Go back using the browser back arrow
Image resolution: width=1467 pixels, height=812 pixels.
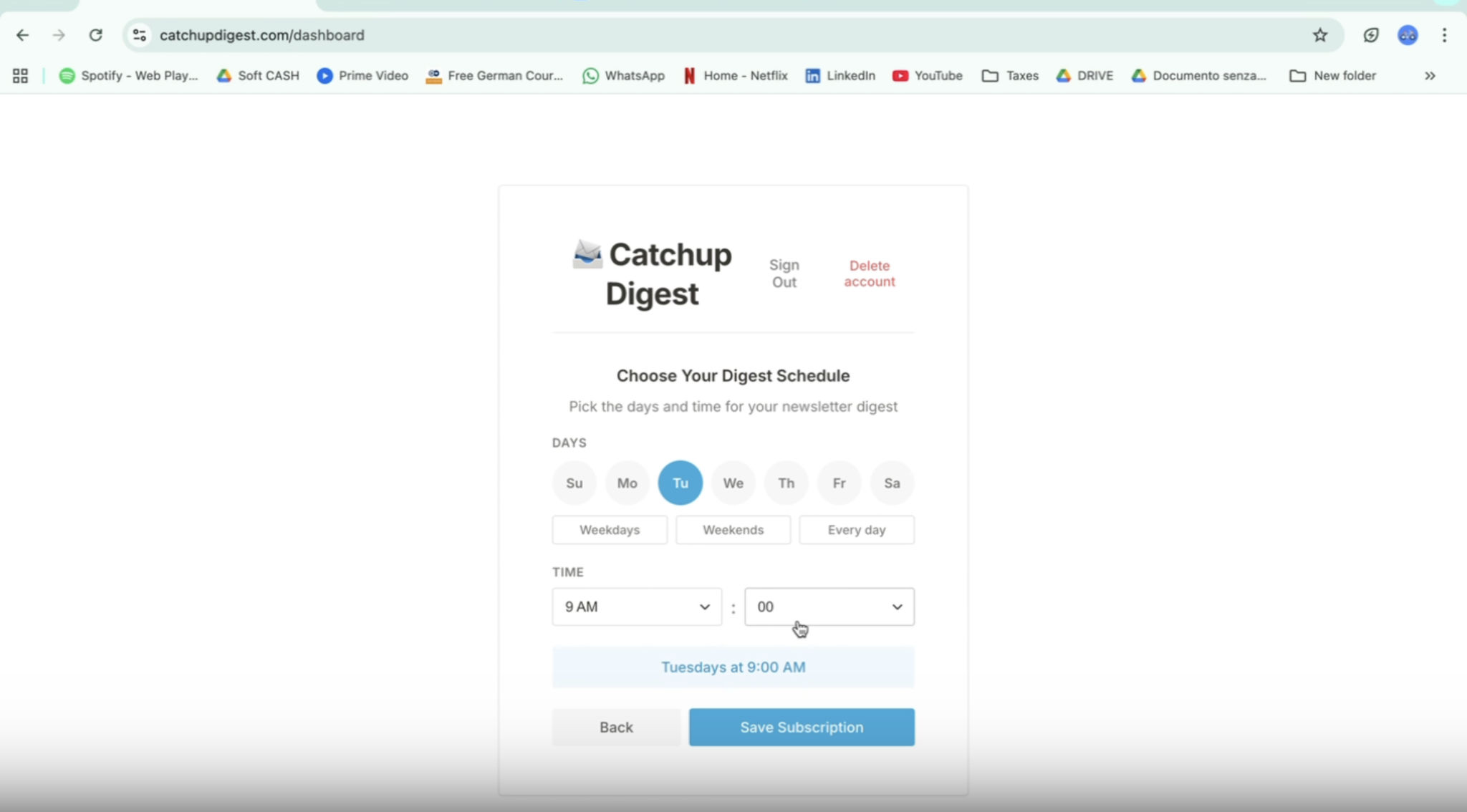coord(22,35)
